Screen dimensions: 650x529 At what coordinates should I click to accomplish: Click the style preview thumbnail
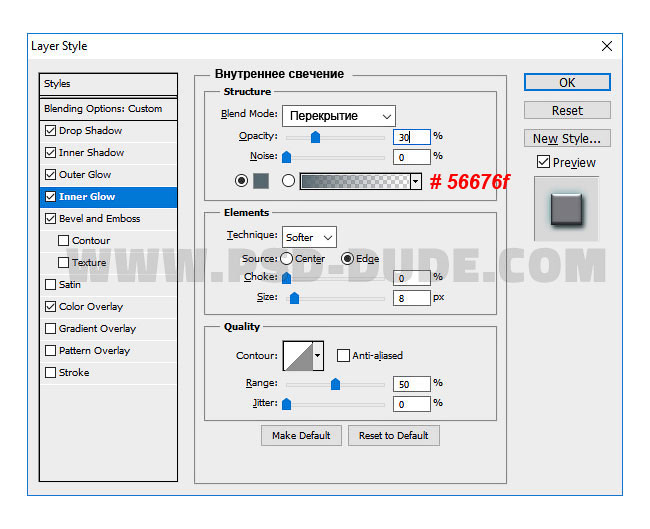point(566,209)
